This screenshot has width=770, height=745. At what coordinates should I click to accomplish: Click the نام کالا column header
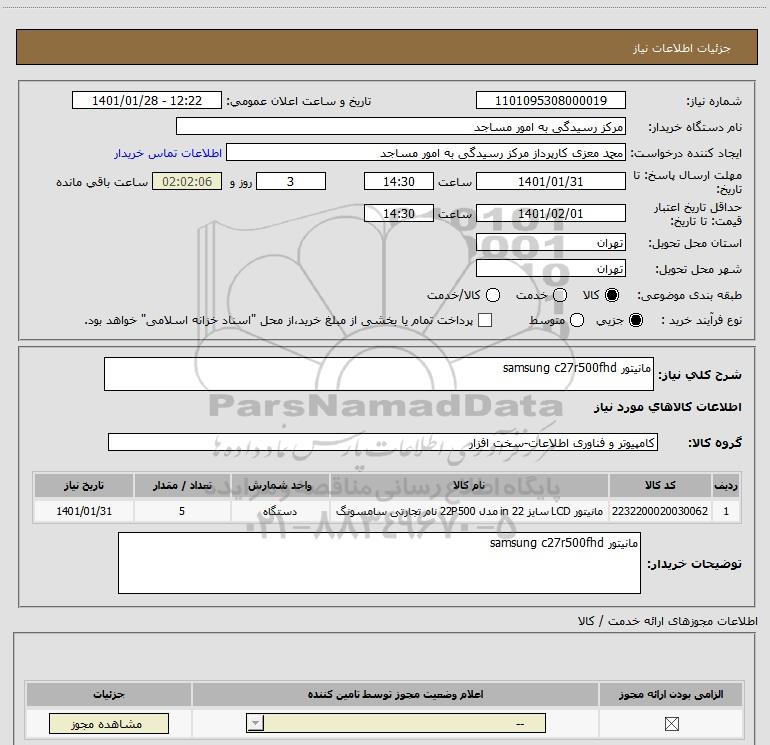(x=469, y=486)
